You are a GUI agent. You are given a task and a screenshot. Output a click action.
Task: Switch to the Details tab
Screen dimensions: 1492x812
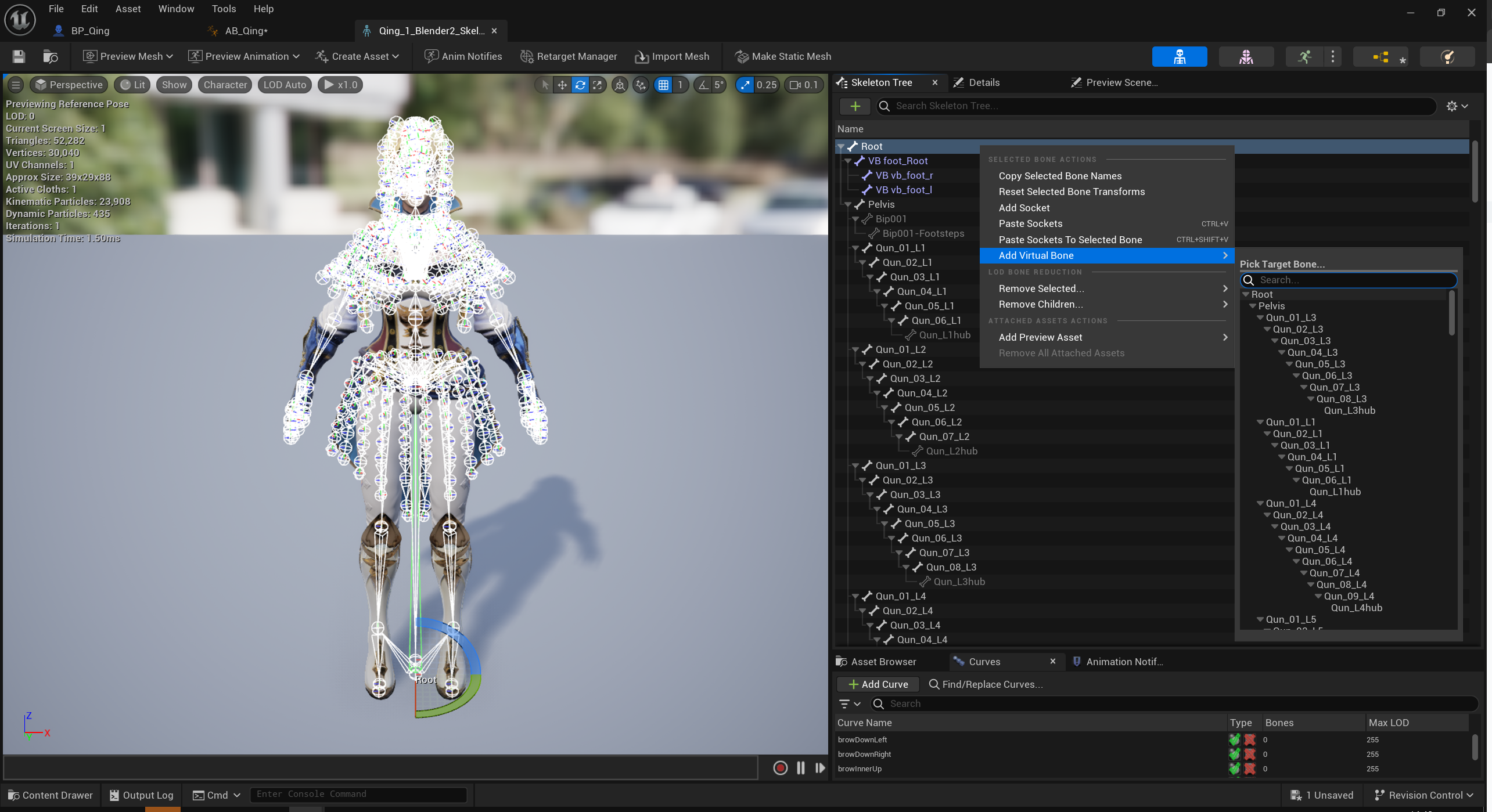[984, 82]
